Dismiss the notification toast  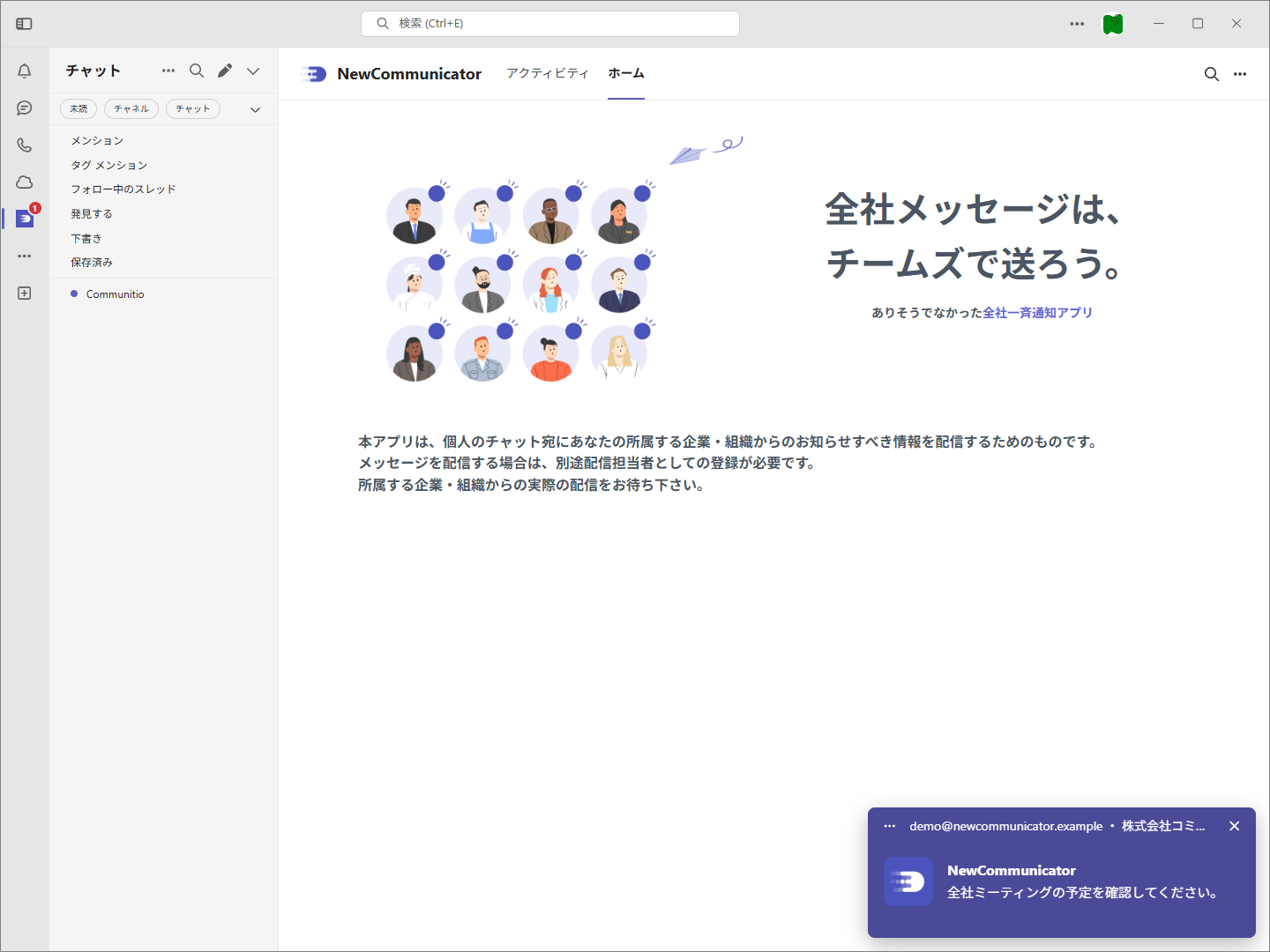coord(1235,826)
